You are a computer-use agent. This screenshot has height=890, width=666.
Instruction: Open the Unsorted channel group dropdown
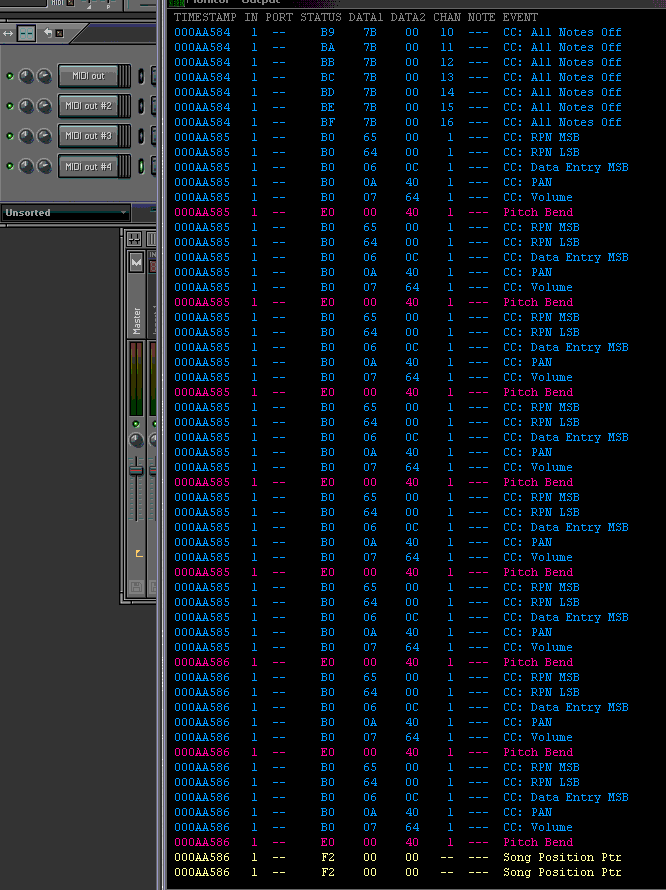click(65, 213)
